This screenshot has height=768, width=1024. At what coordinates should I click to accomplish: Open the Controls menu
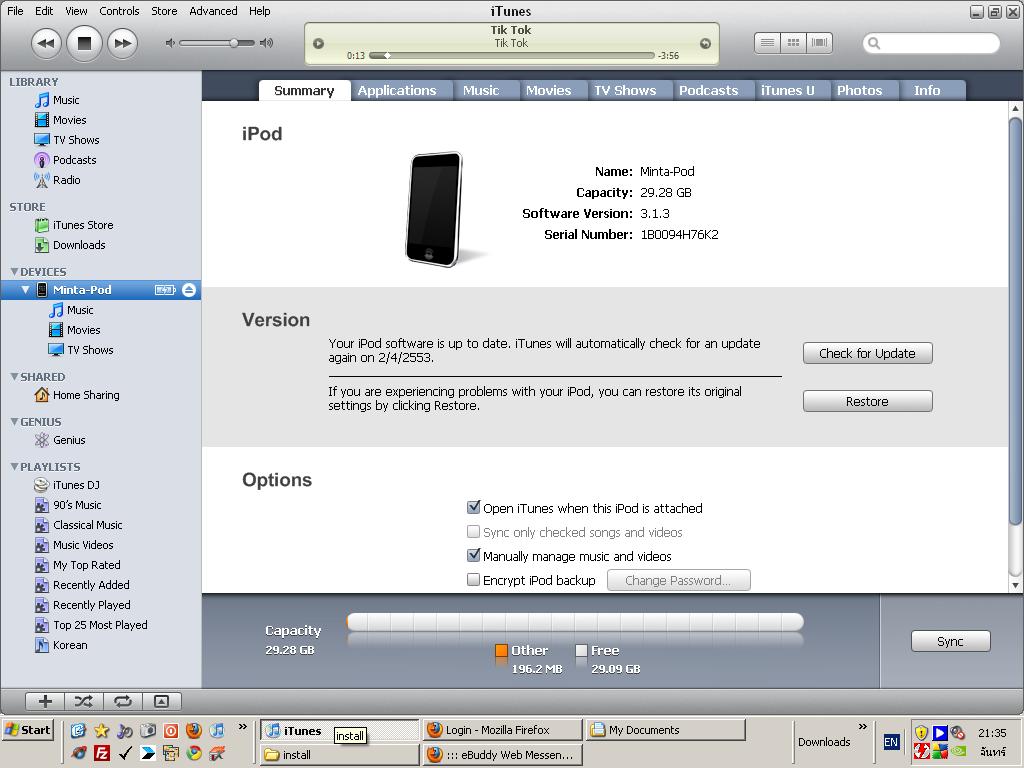coord(119,11)
